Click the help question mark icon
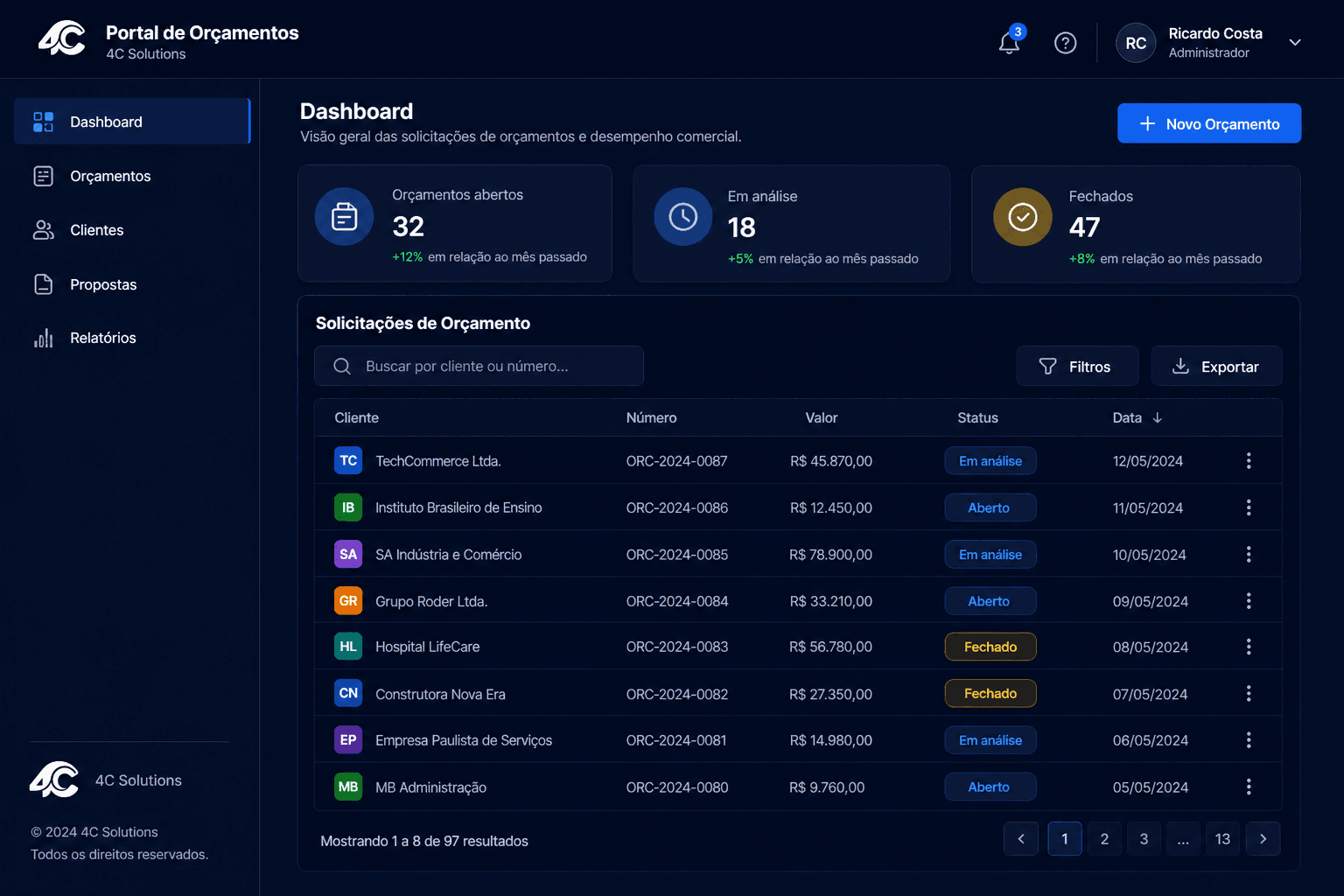 tap(1065, 43)
